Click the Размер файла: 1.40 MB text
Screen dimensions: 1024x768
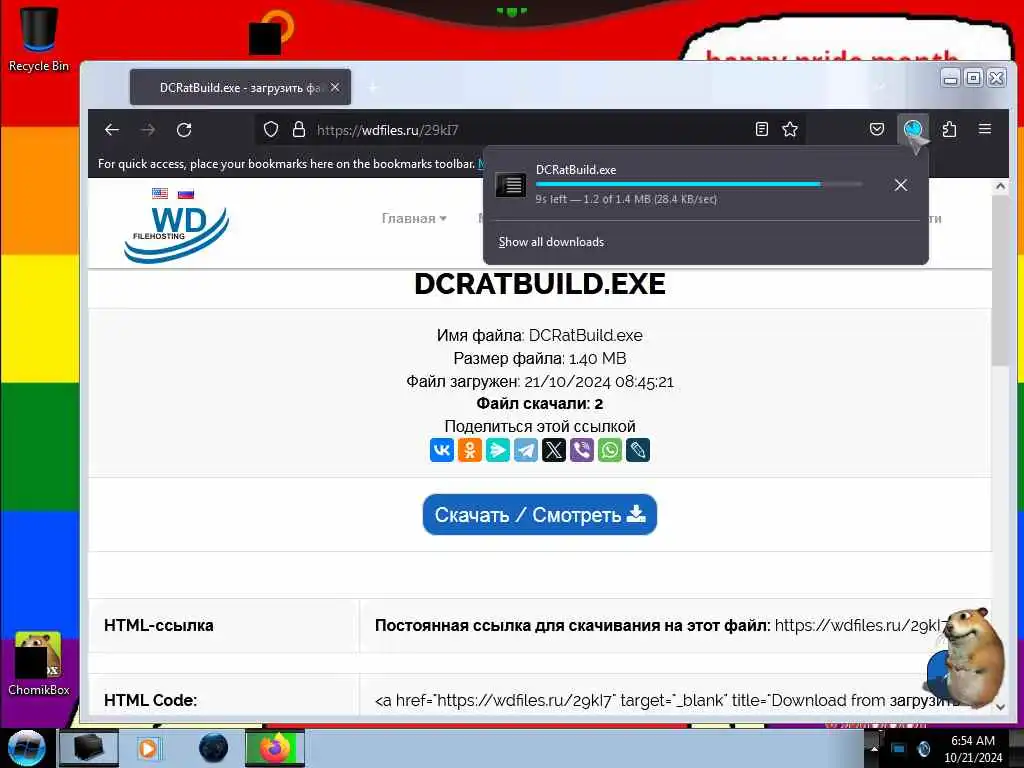[x=539, y=359]
